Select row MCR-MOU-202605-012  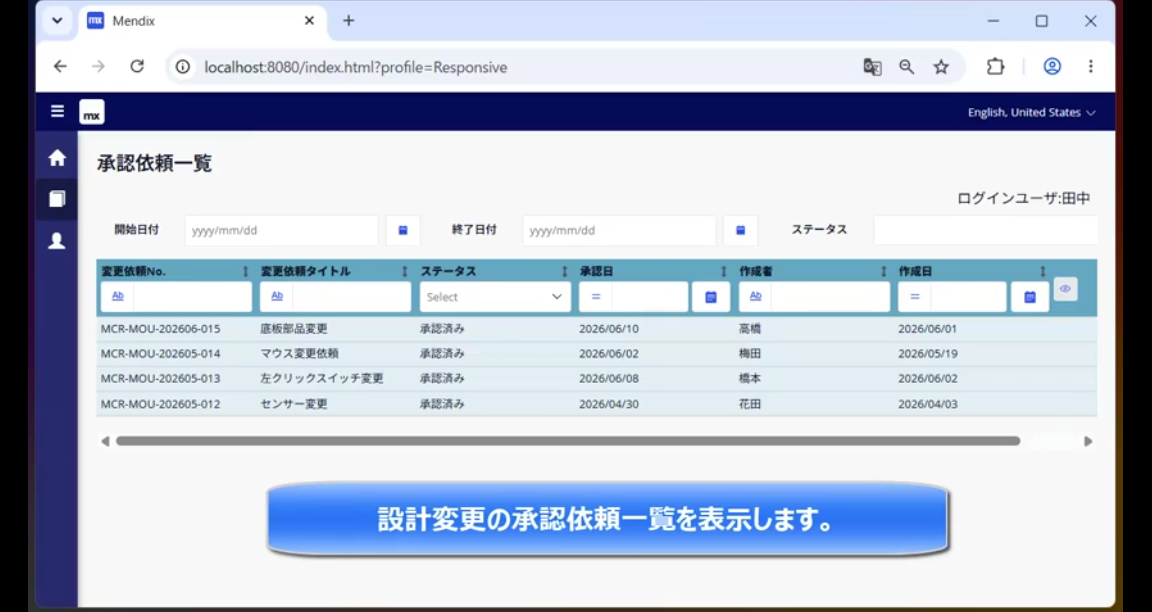point(597,404)
